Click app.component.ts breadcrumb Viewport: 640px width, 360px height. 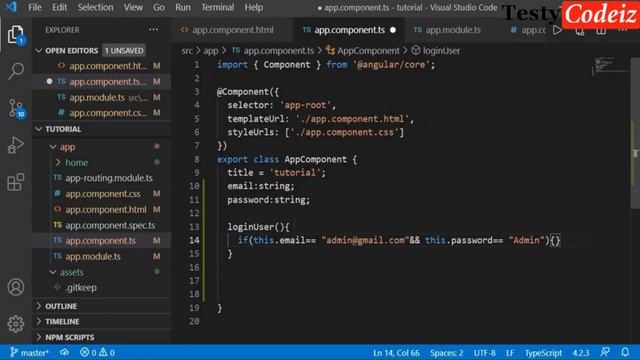click(x=273, y=51)
